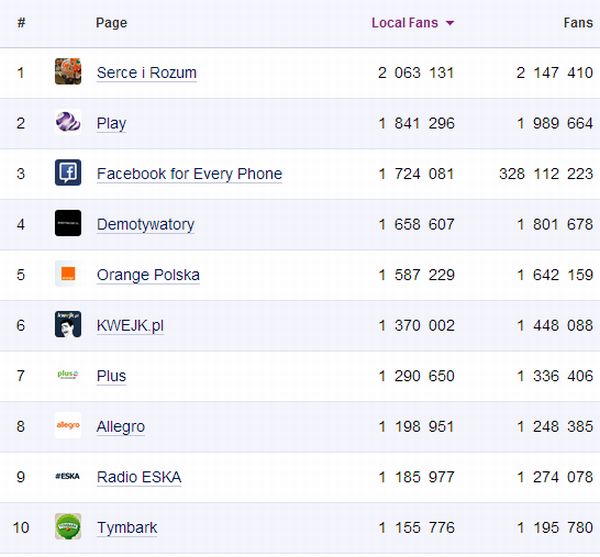
Task: Sort table by Fans column header
Action: pyautogui.click(x=578, y=23)
